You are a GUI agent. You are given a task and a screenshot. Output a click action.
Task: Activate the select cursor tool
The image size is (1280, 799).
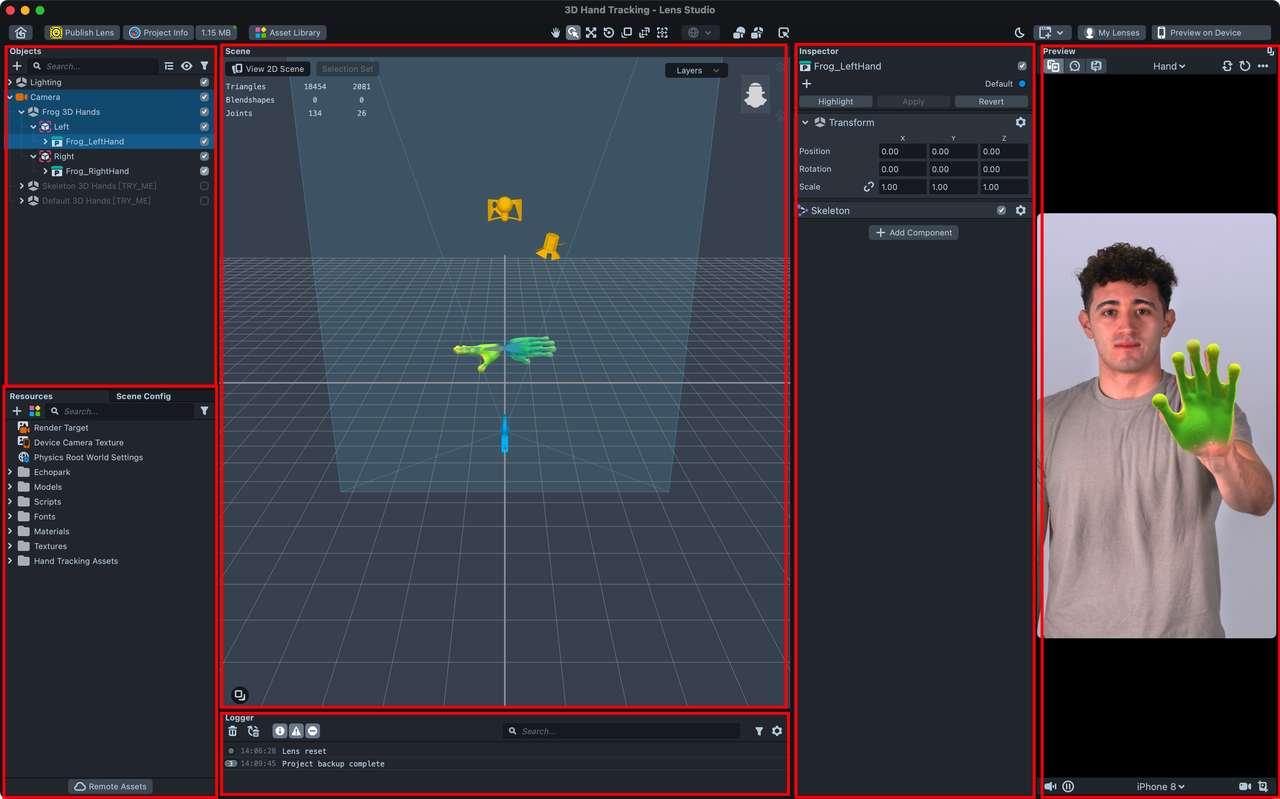pos(573,33)
